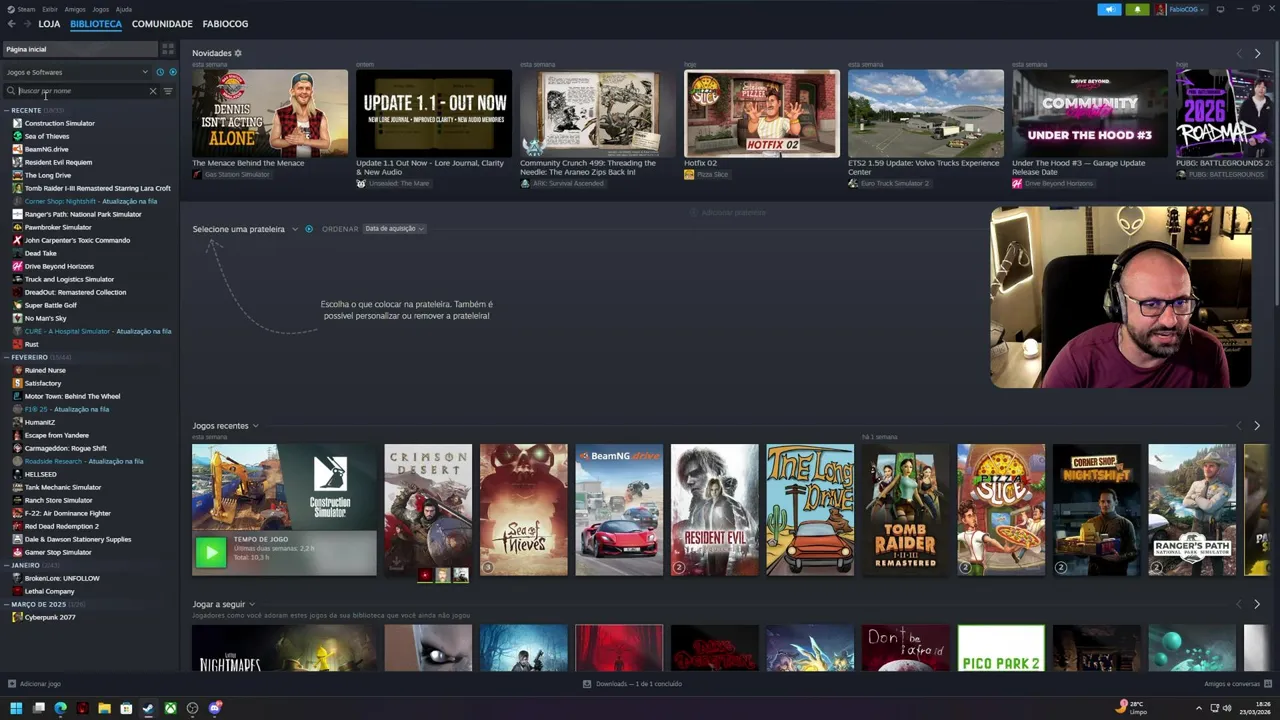
Task: Open advanced filter options icon beside search
Action: (168, 91)
